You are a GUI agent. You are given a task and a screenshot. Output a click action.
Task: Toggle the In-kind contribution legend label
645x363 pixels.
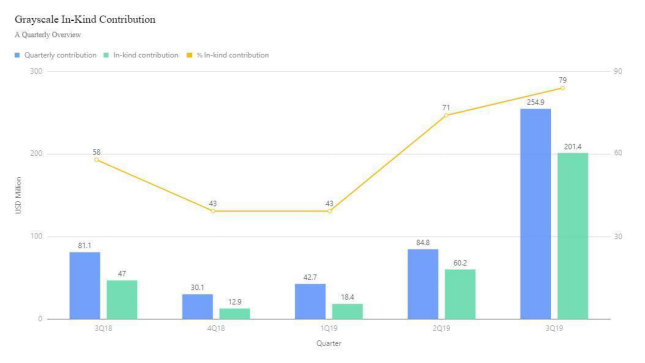point(146,55)
